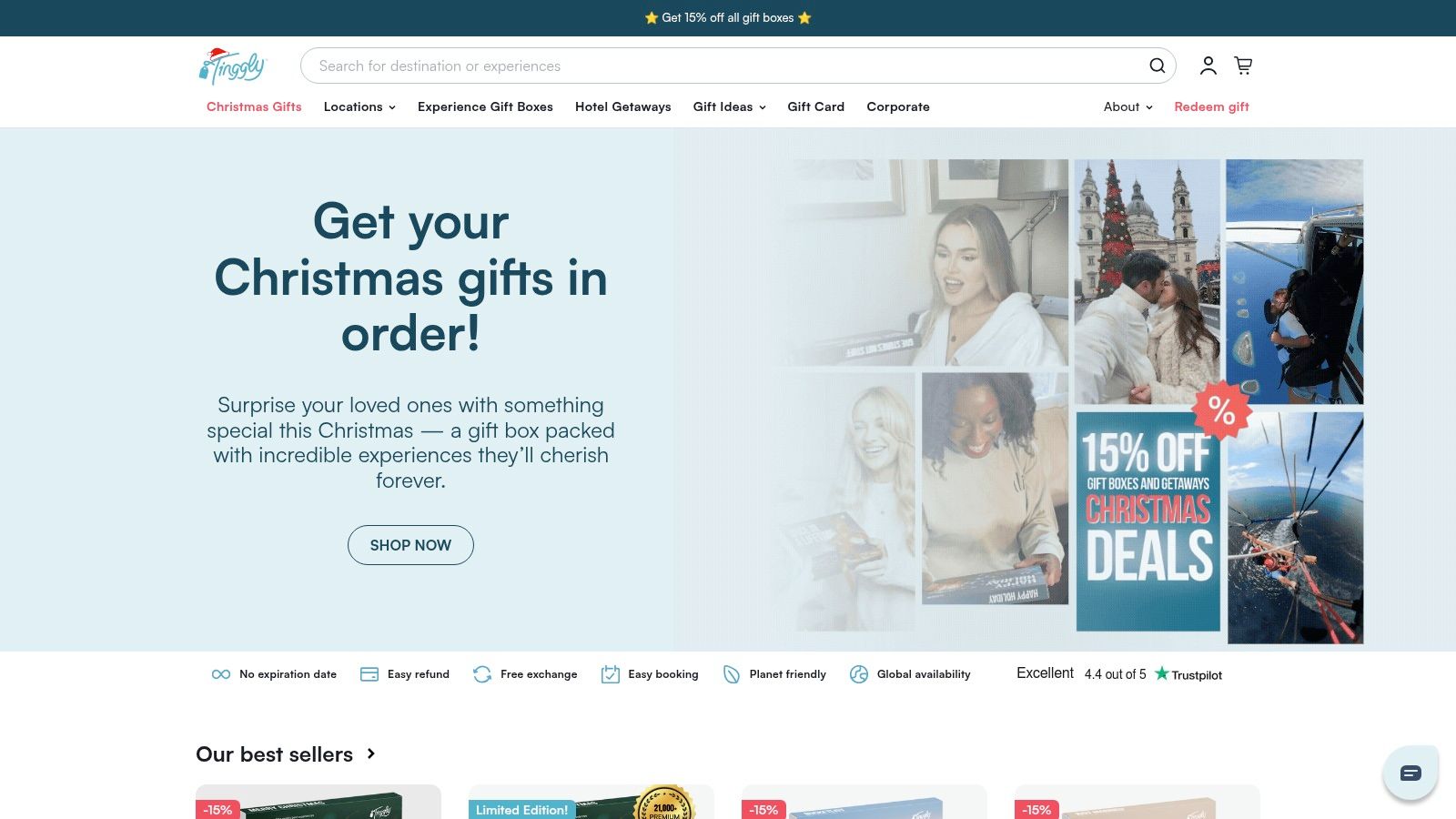
Task: Open the Hotel Getaways menu item
Action: (x=623, y=106)
